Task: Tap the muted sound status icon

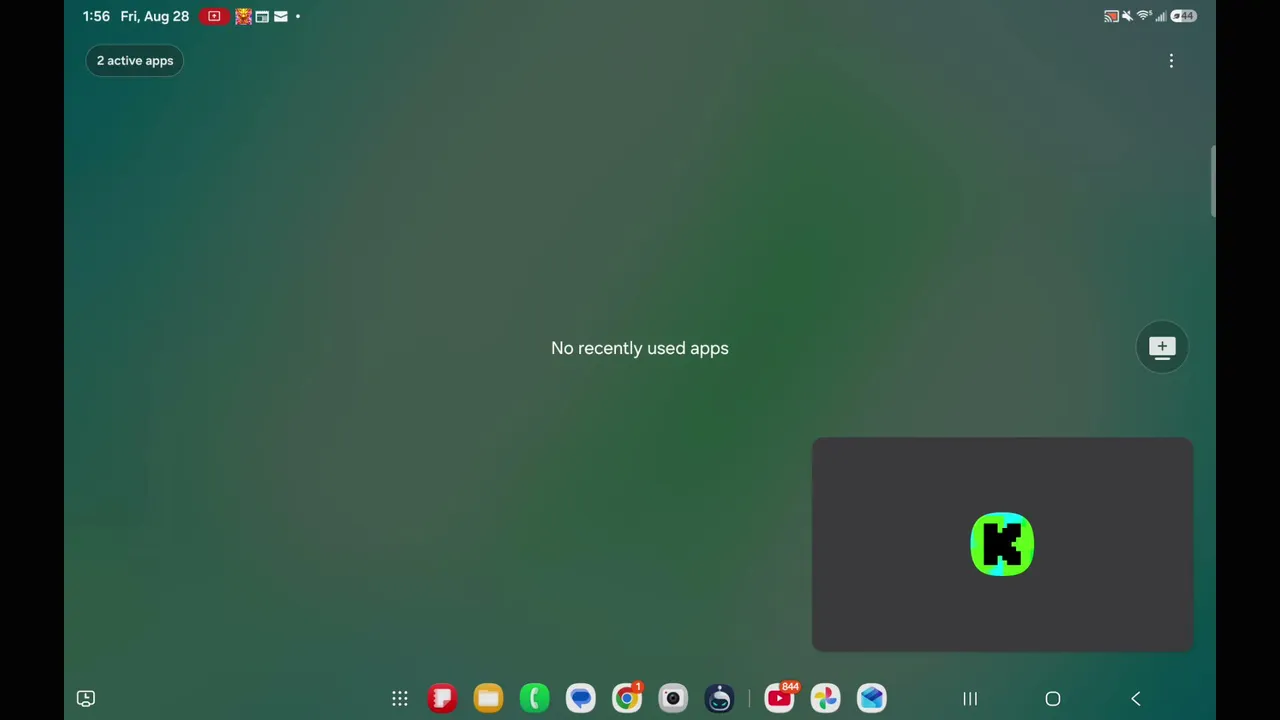Action: [x=1127, y=16]
